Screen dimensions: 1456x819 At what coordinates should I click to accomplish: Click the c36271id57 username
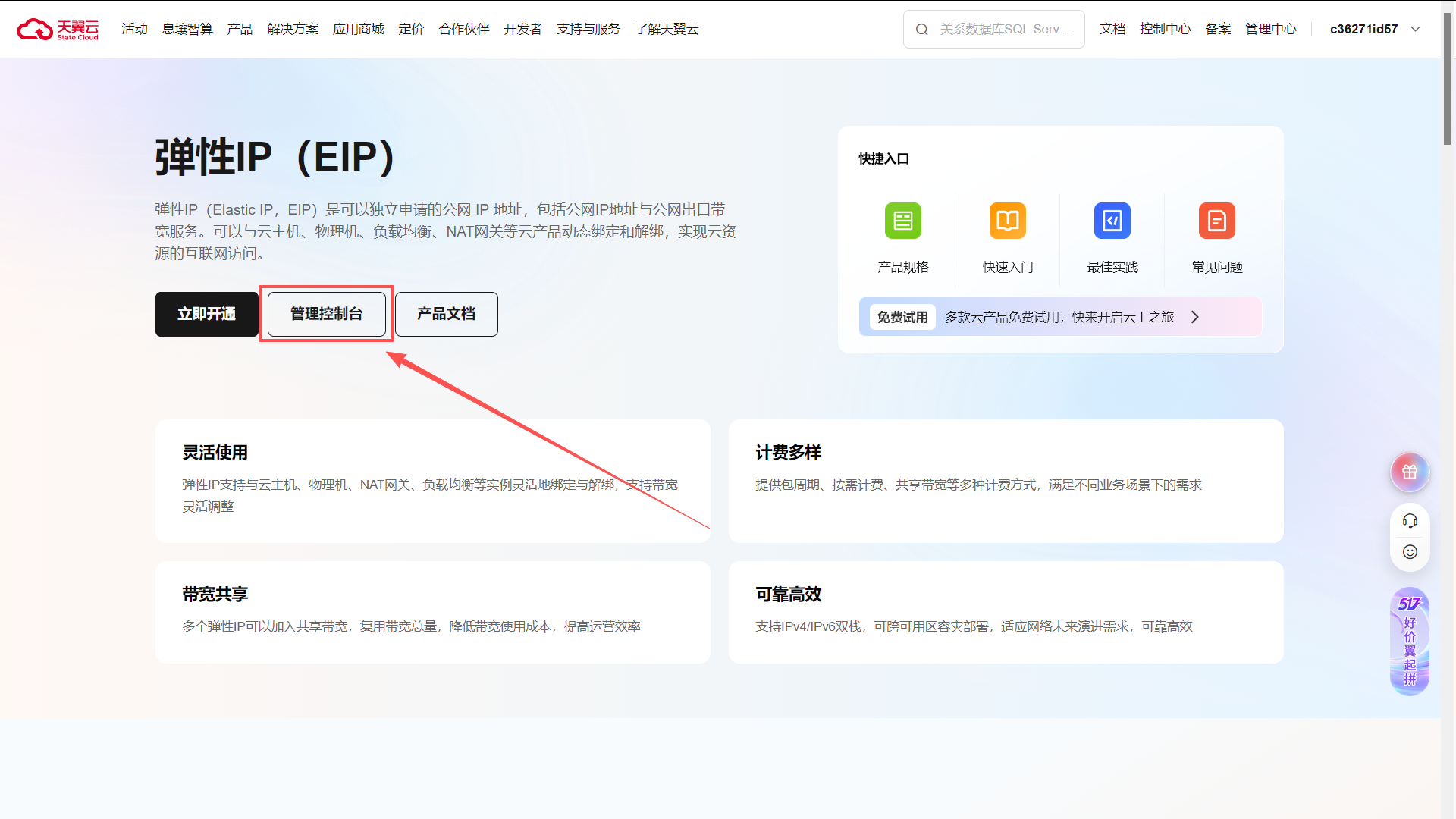coord(1363,29)
